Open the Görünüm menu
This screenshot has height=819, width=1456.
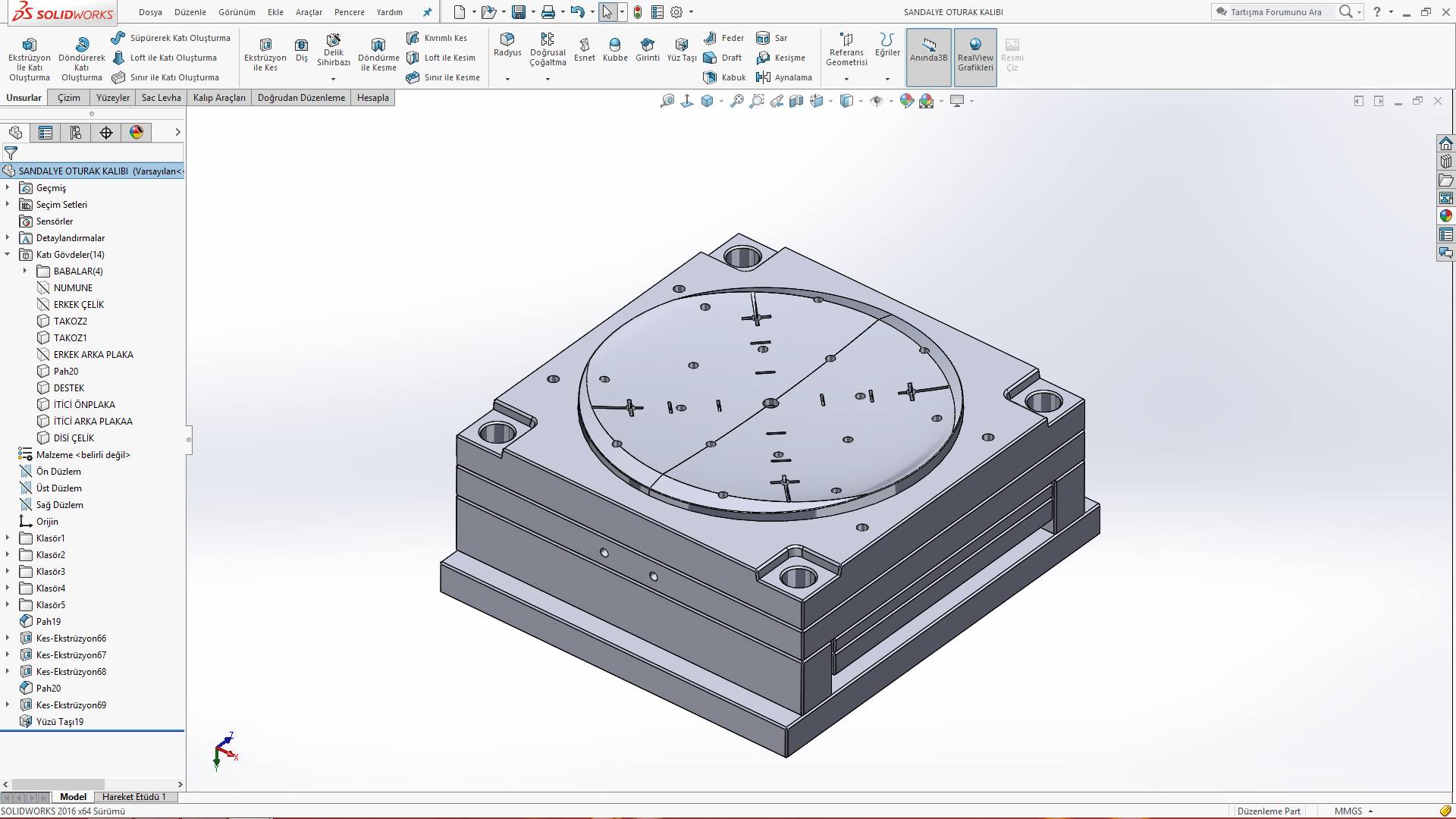(237, 12)
